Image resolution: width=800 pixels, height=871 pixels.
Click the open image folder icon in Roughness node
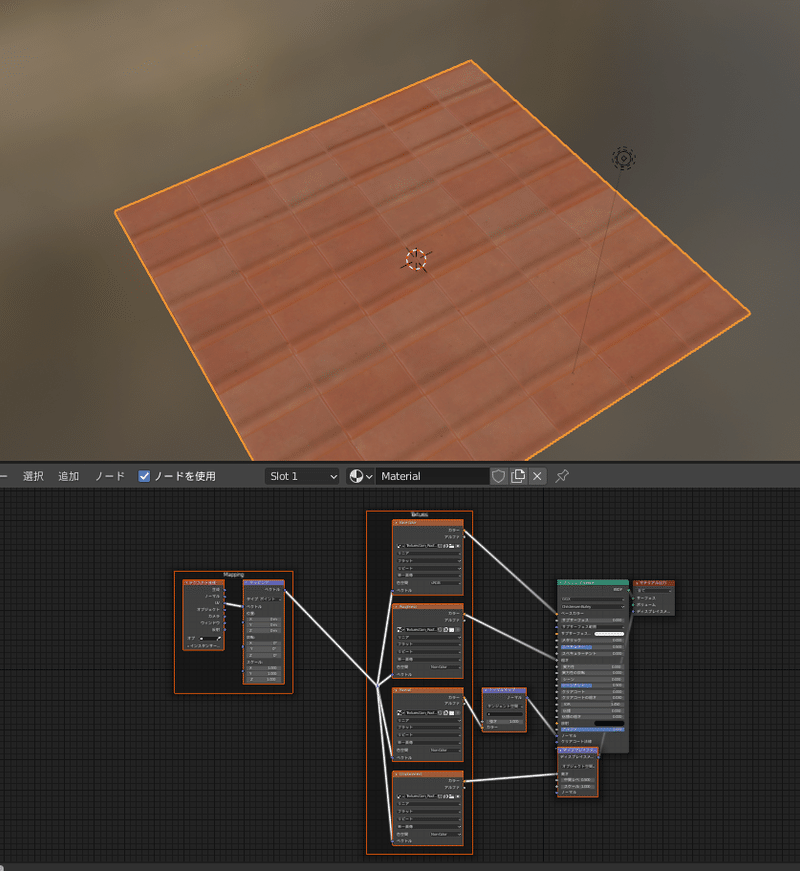pyautogui.click(x=452, y=630)
